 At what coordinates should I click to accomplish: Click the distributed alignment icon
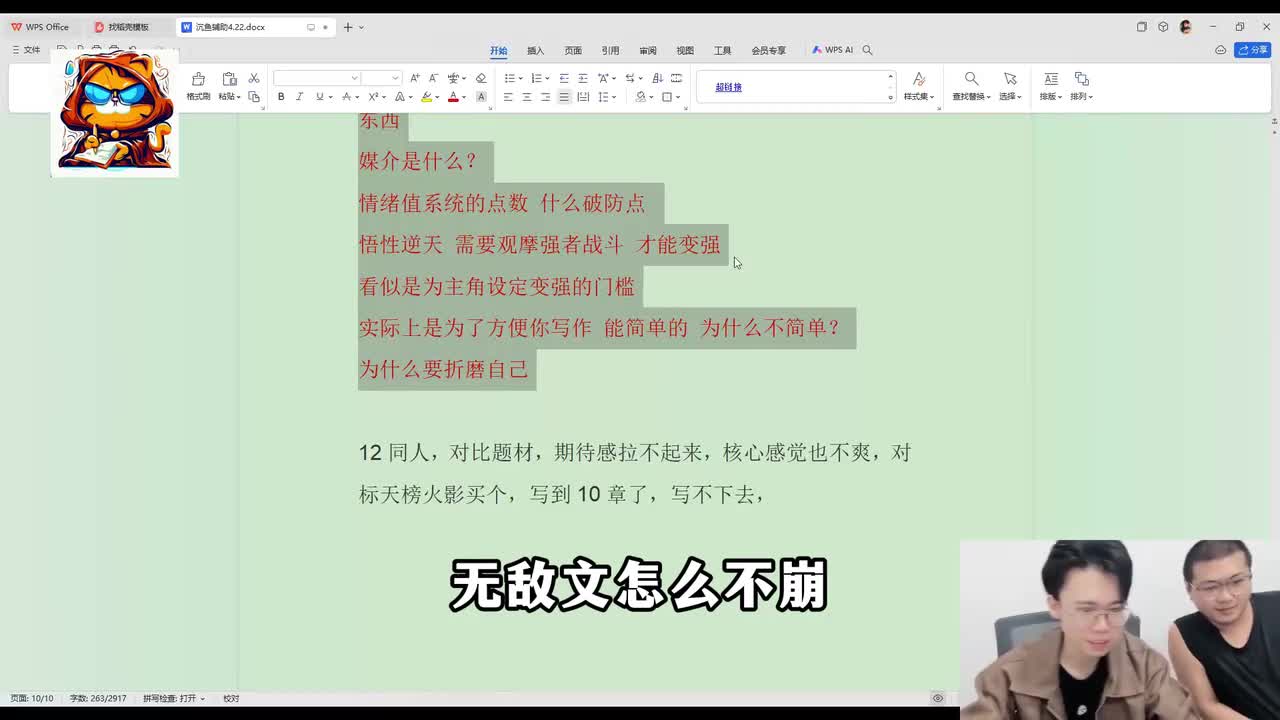click(583, 97)
